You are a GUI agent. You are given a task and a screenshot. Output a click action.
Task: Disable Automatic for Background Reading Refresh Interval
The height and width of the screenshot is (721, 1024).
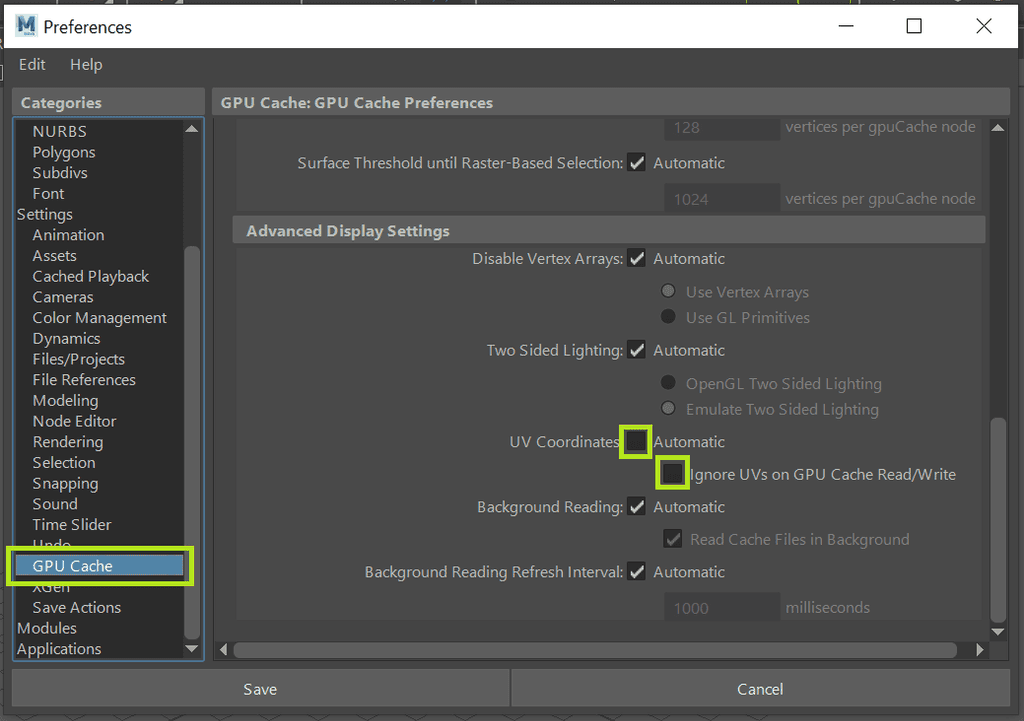tap(637, 571)
